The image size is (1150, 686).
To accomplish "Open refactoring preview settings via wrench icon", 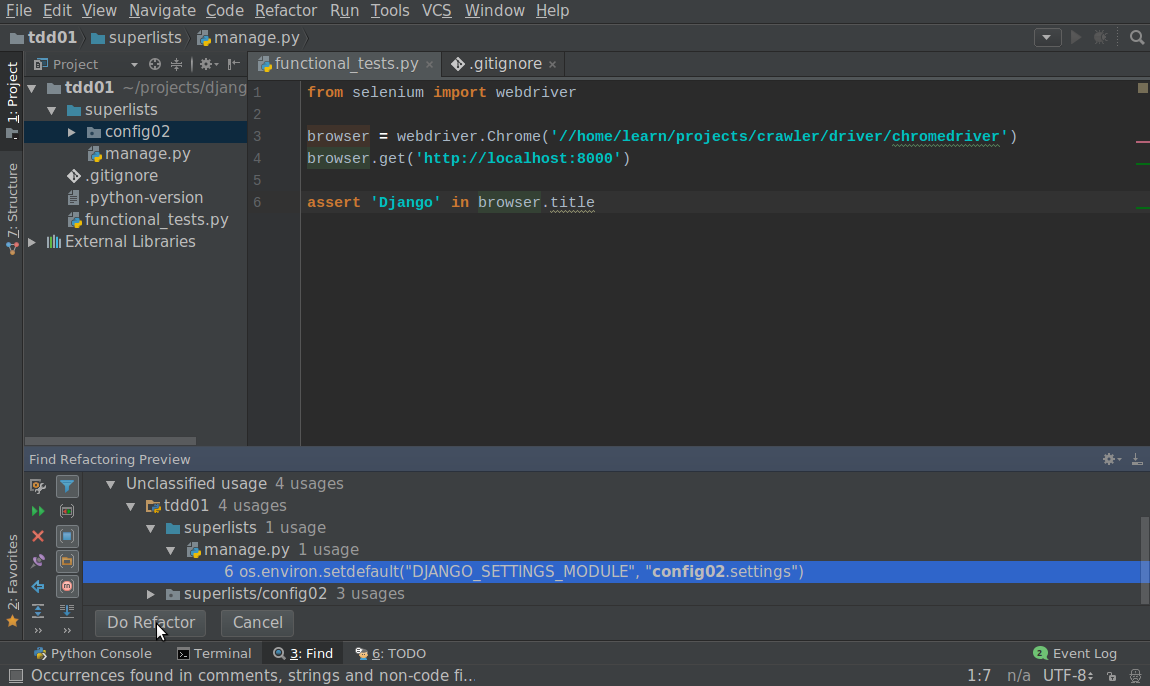I will 37,486.
